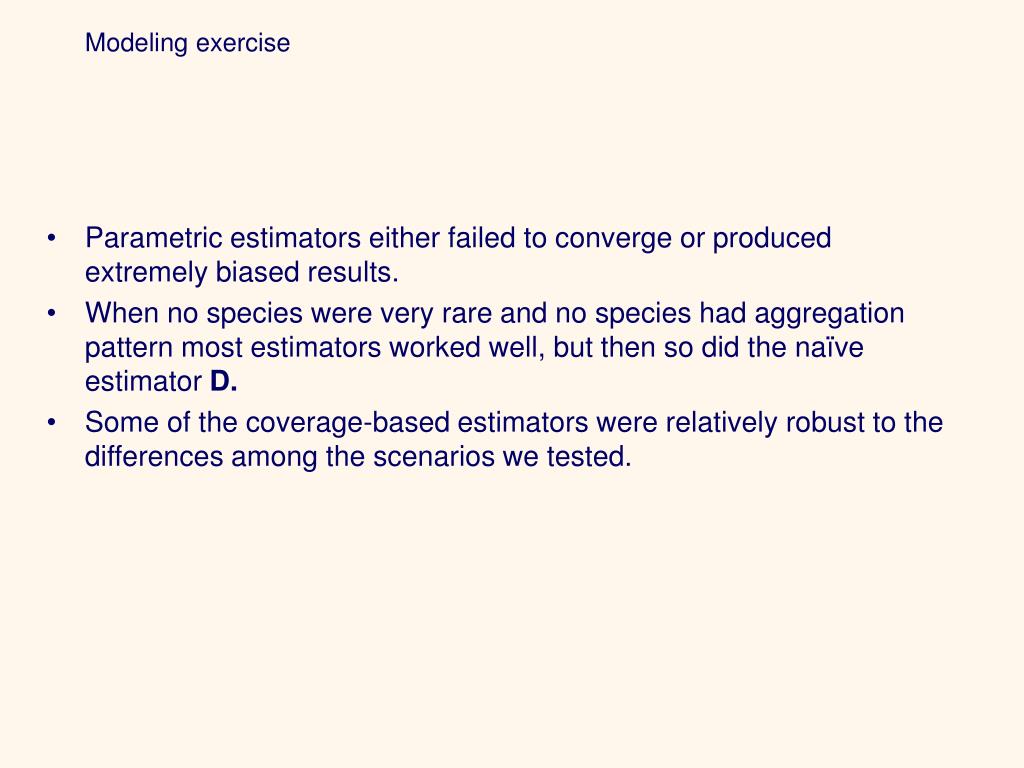
Task: Click the bullet marker before "When no species"
Action: (52, 313)
